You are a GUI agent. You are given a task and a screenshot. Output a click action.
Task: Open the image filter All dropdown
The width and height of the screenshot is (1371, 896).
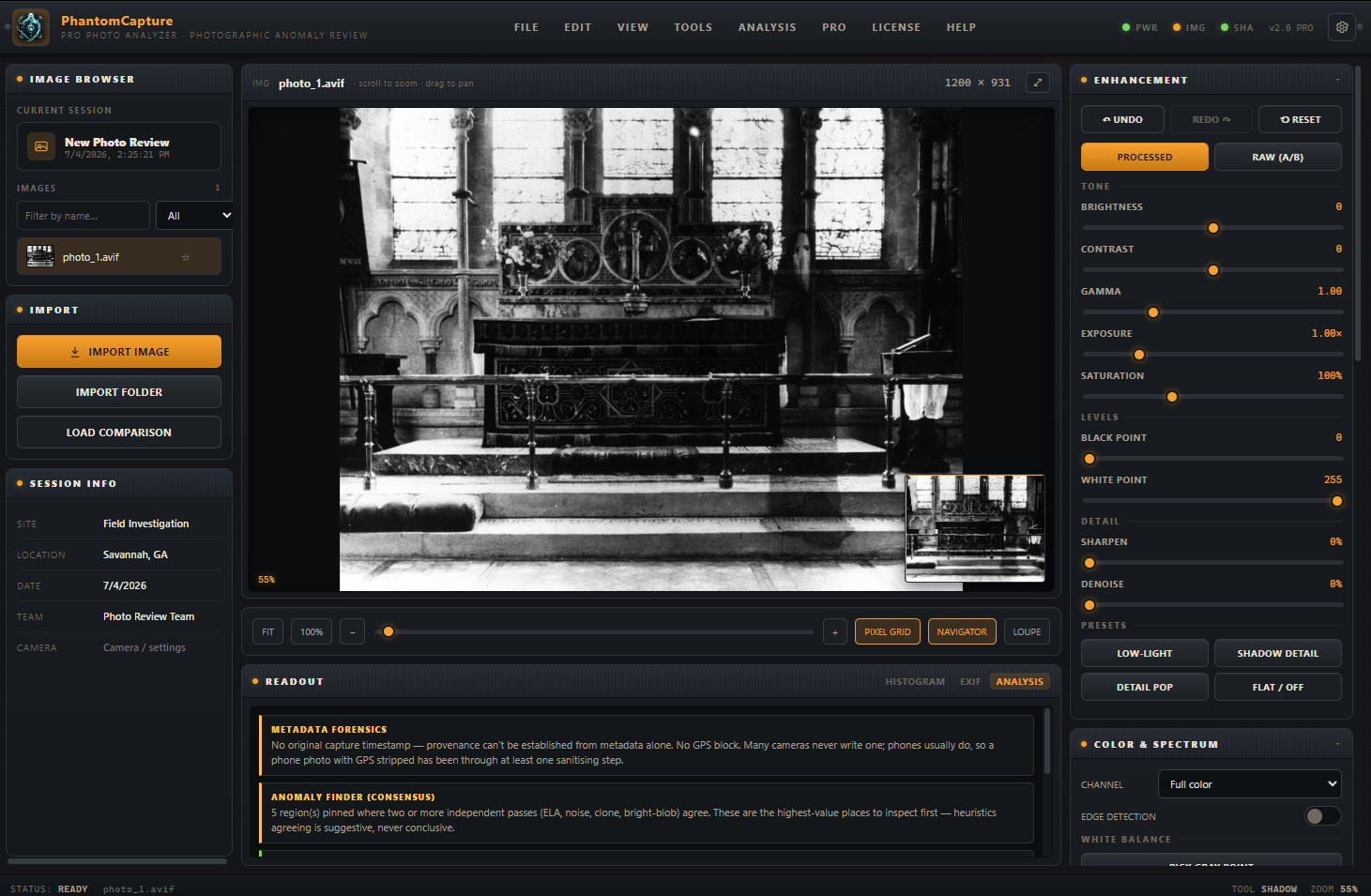(194, 216)
